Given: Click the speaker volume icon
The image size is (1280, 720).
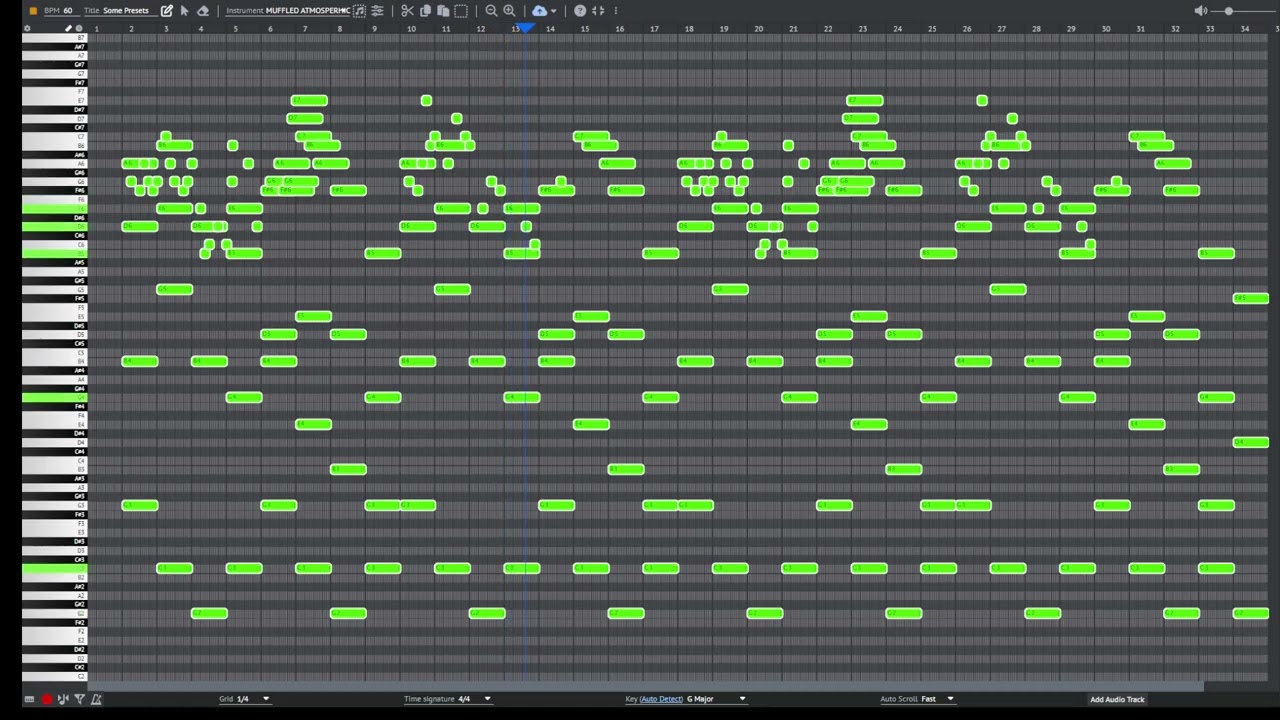Looking at the screenshot, I should pyautogui.click(x=1200, y=10).
